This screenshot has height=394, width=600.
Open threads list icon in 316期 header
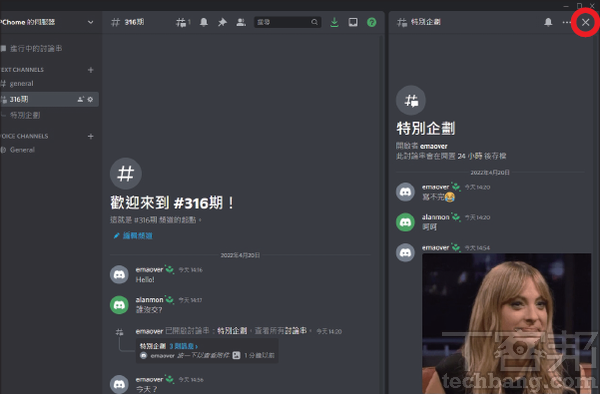[183, 23]
